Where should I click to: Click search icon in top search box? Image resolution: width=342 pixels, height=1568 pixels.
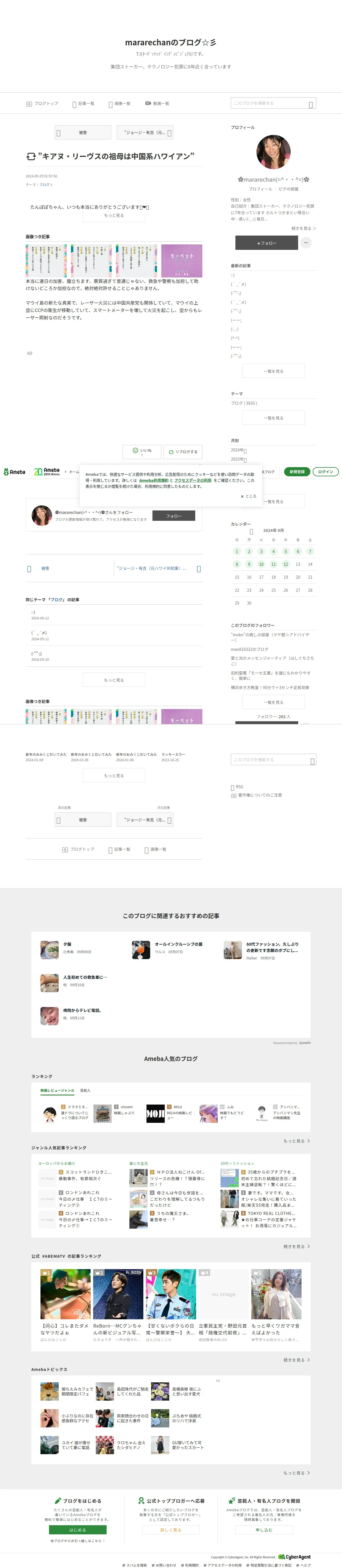point(311,105)
